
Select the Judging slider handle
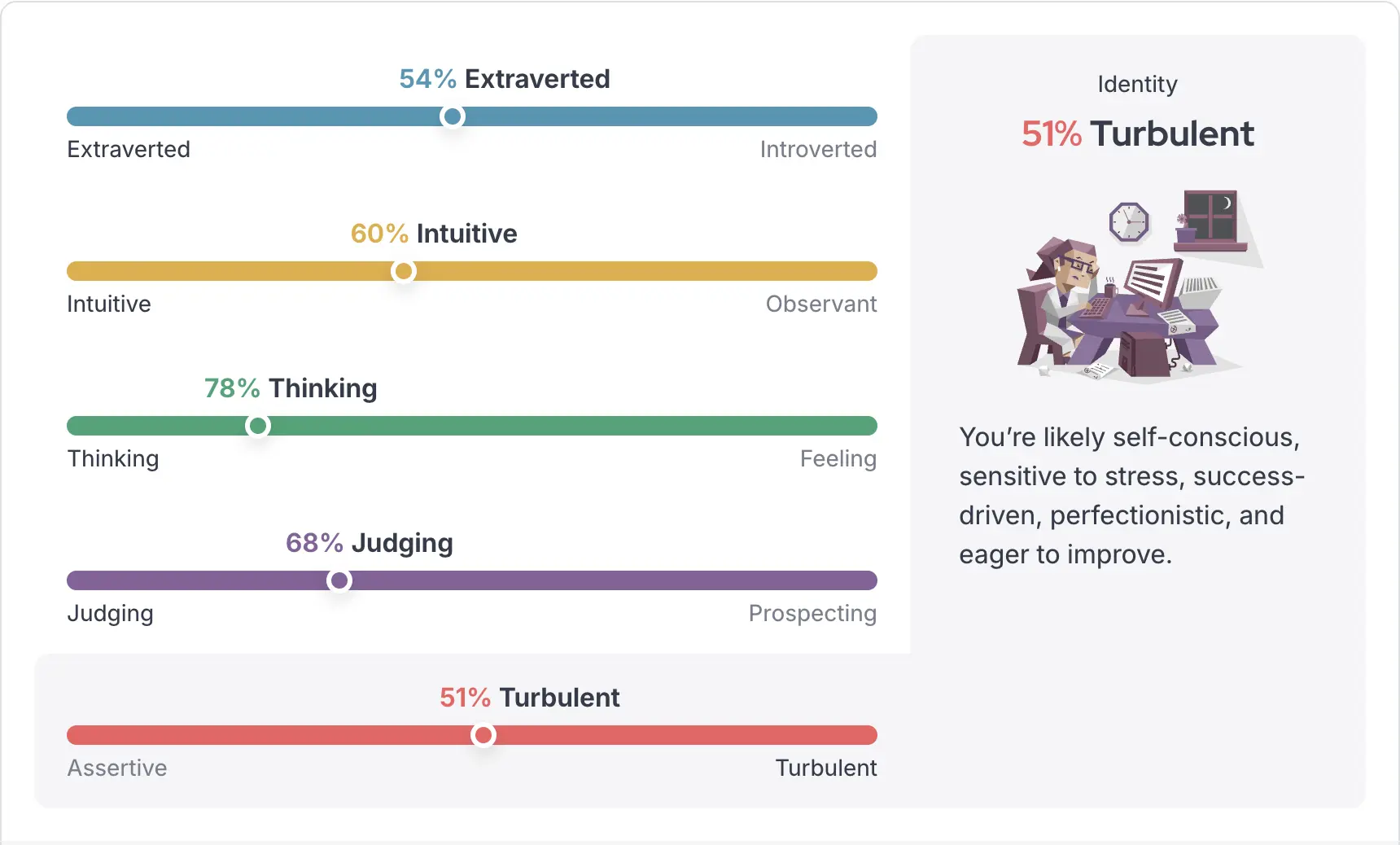[339, 580]
